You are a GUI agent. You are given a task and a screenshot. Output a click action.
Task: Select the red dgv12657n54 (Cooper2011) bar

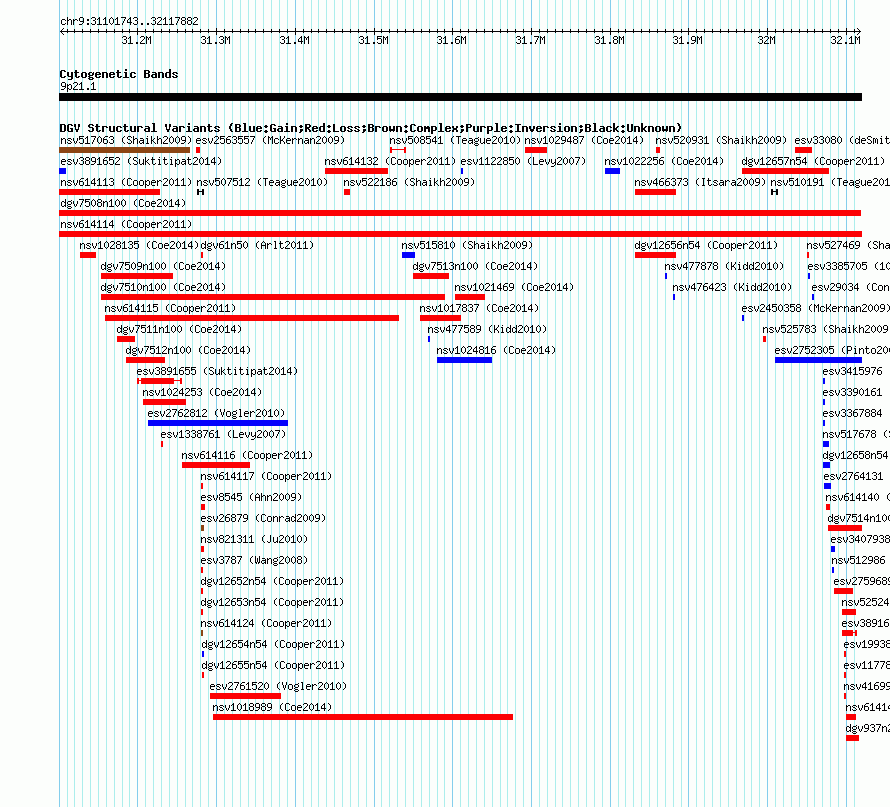click(x=785, y=171)
